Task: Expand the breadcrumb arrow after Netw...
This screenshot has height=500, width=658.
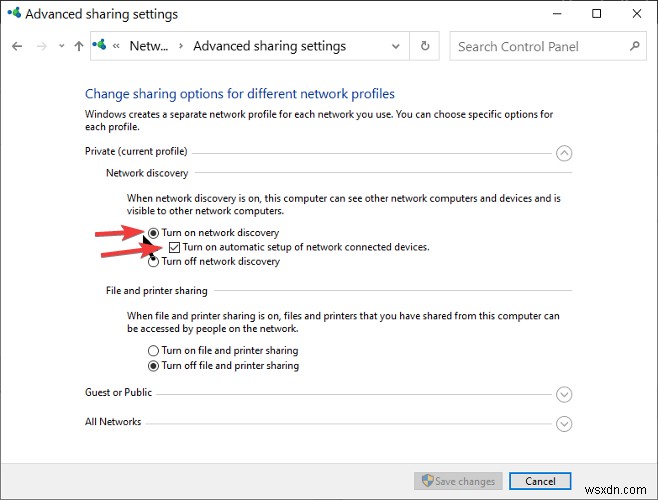Action: 181,46
